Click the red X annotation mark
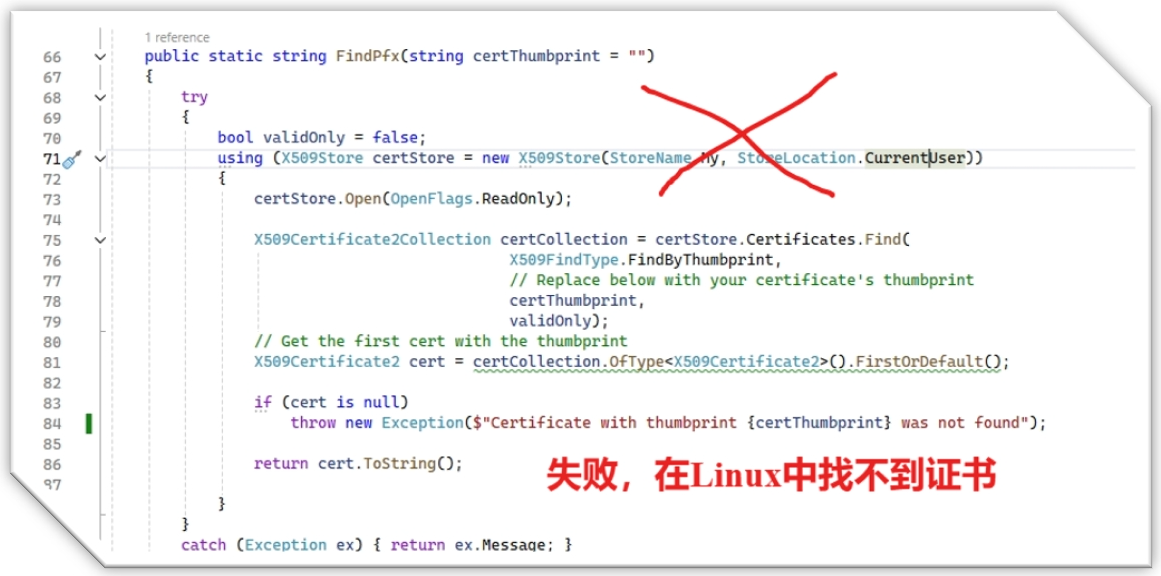 tap(740, 134)
